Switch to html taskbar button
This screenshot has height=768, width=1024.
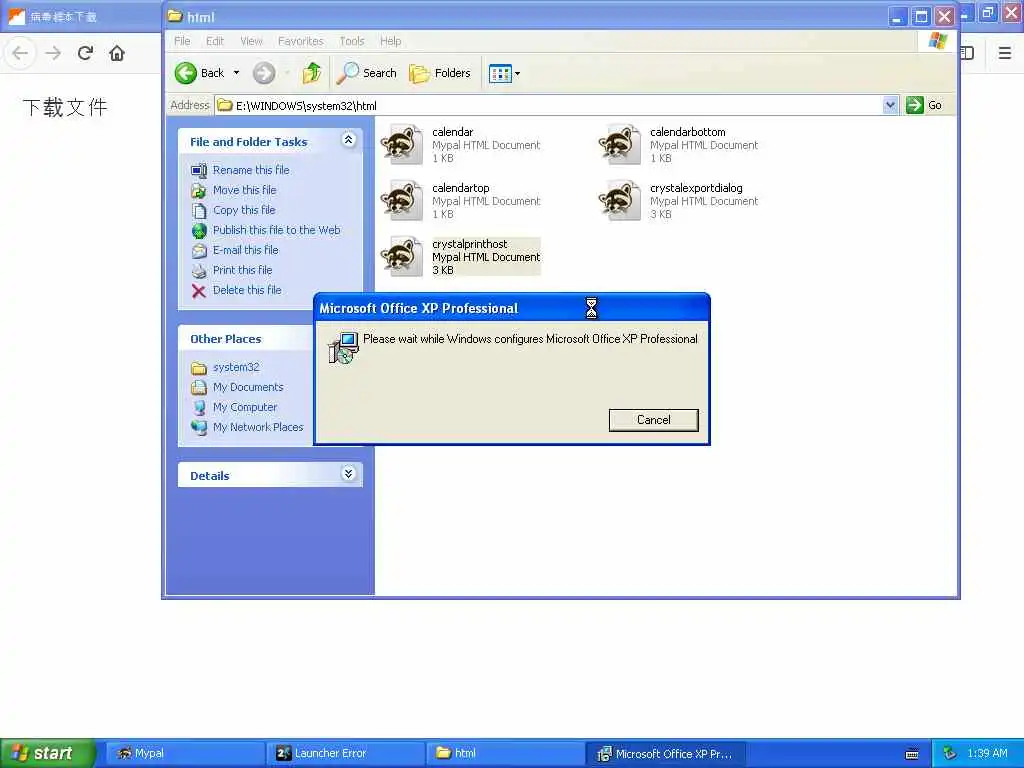click(x=505, y=754)
